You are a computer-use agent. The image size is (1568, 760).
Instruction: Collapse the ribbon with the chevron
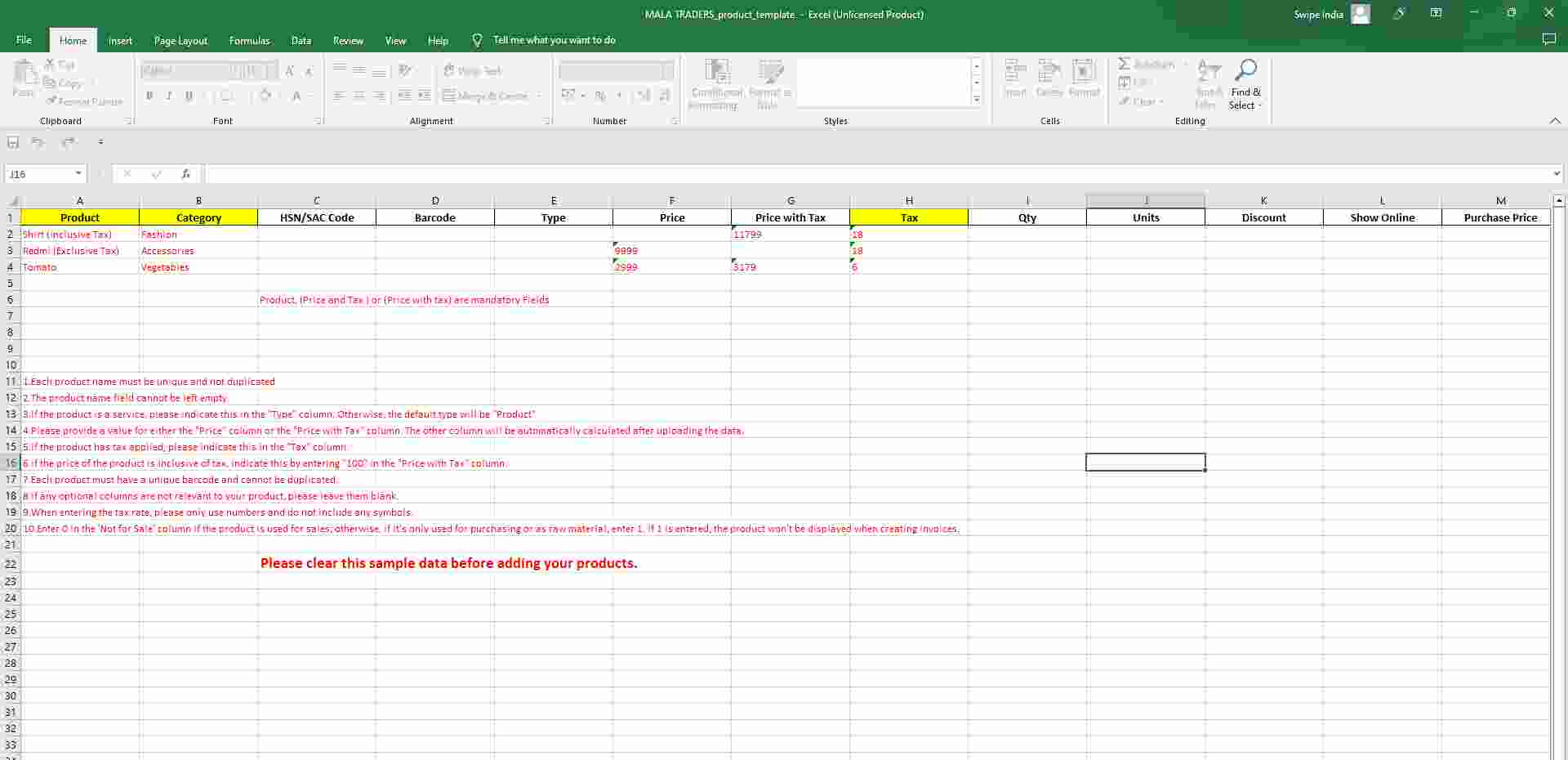(x=1555, y=121)
